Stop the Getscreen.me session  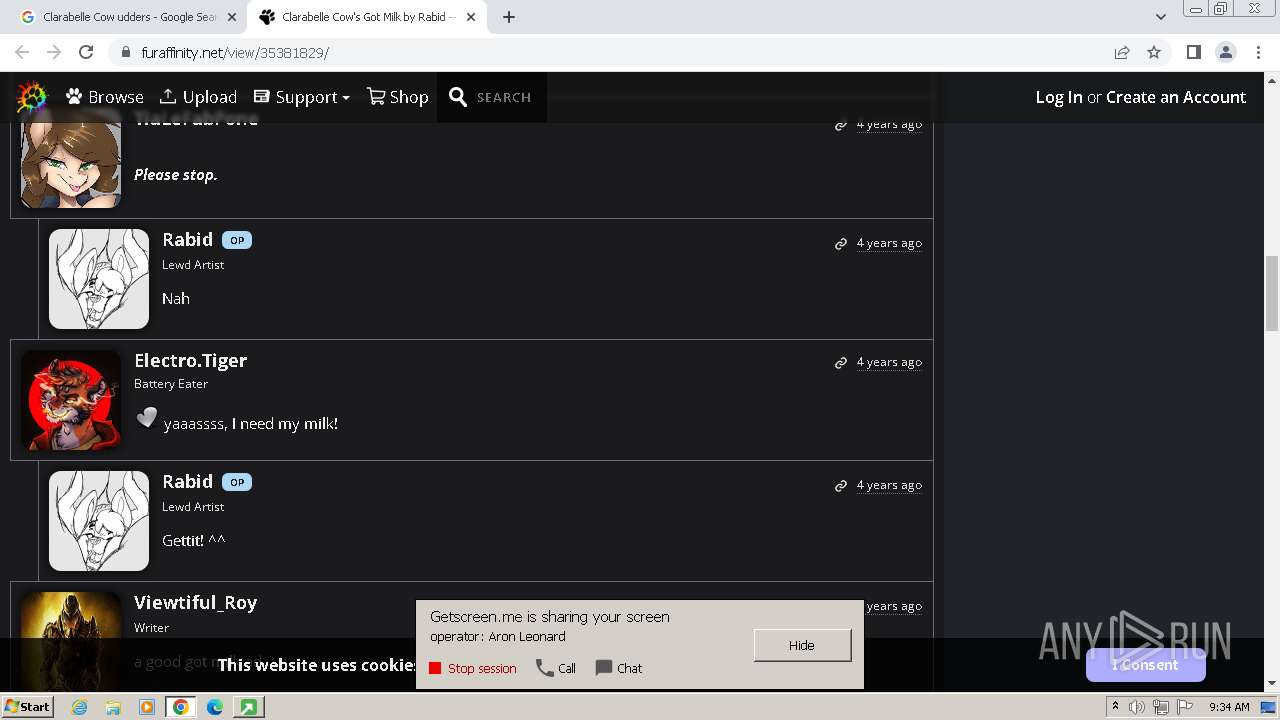point(473,668)
